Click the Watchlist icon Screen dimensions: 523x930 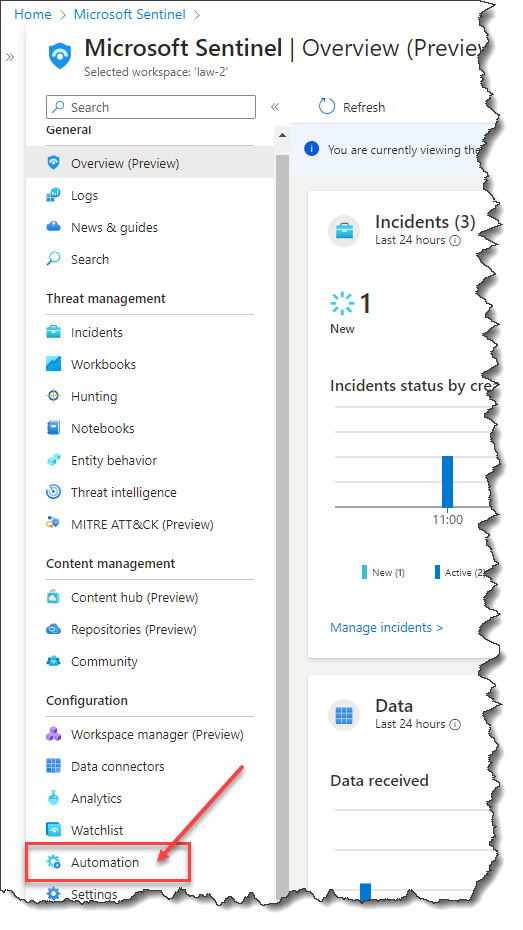tap(53, 830)
